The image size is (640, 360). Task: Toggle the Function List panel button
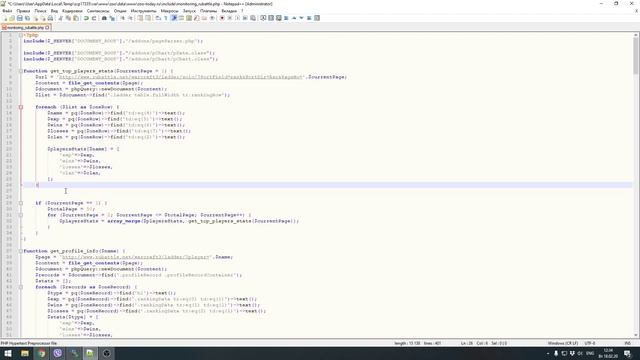[196, 18]
